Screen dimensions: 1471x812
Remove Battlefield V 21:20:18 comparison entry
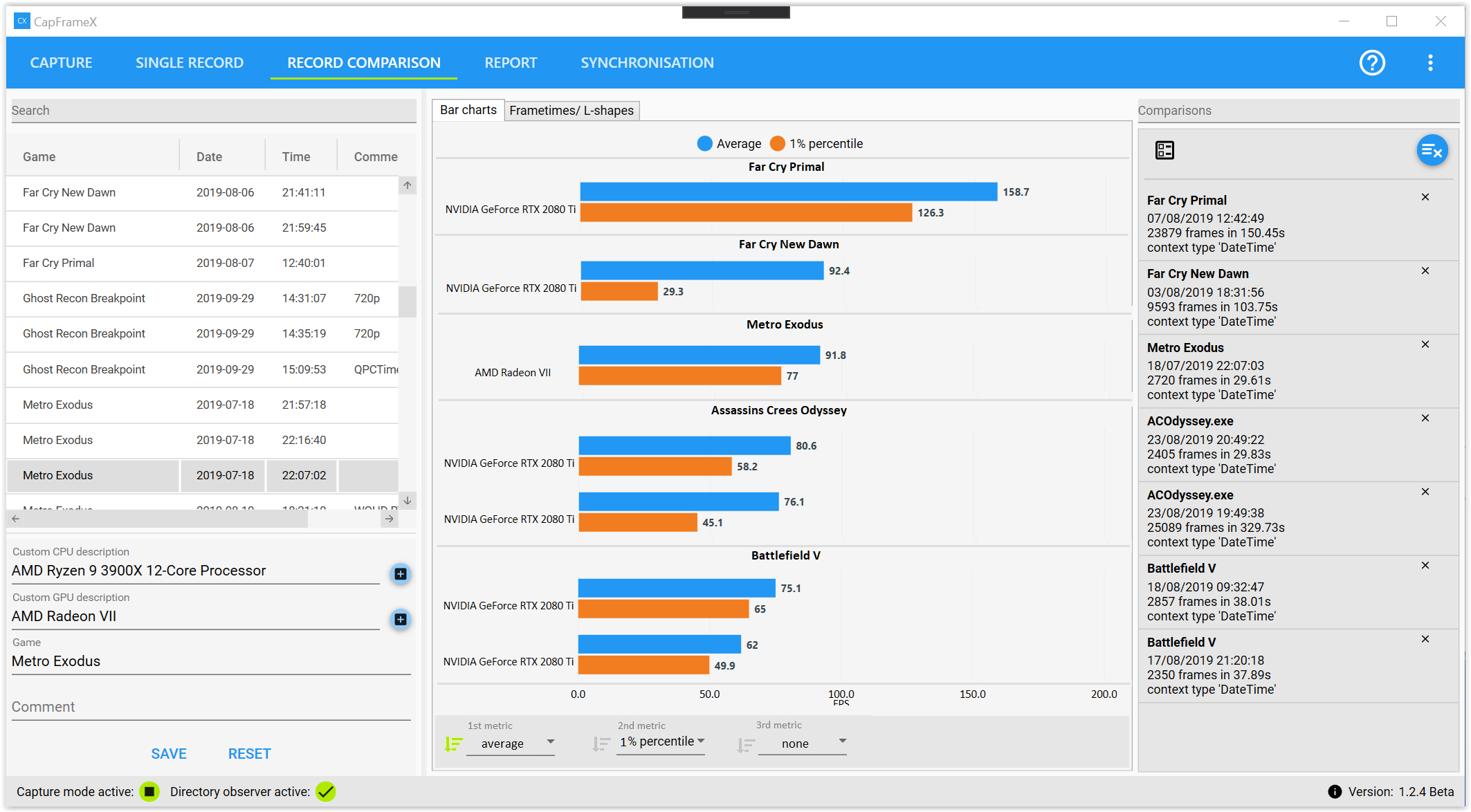click(x=1425, y=639)
